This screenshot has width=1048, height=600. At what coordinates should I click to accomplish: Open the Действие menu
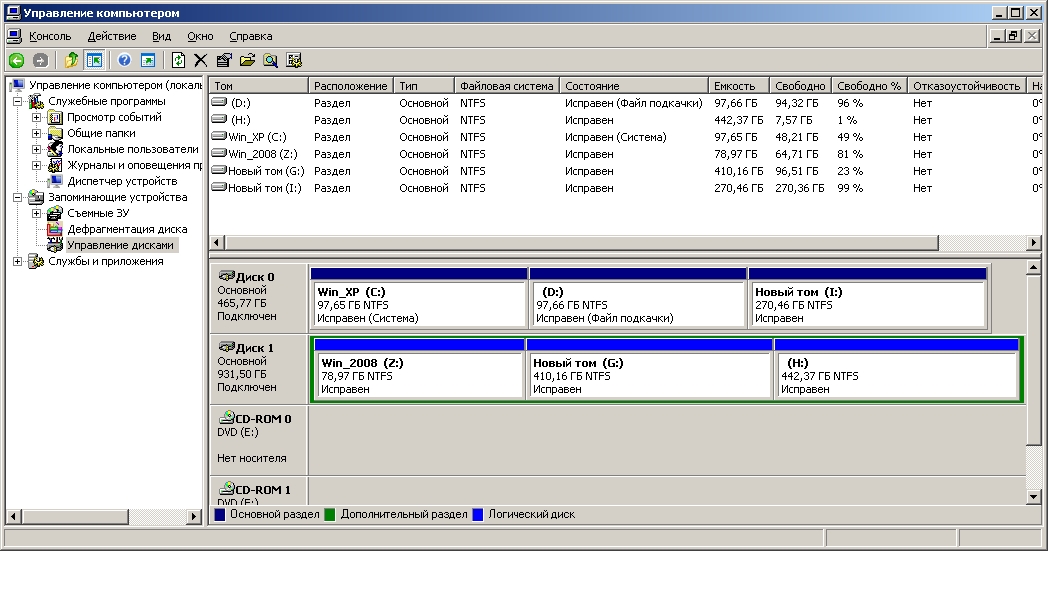(111, 36)
